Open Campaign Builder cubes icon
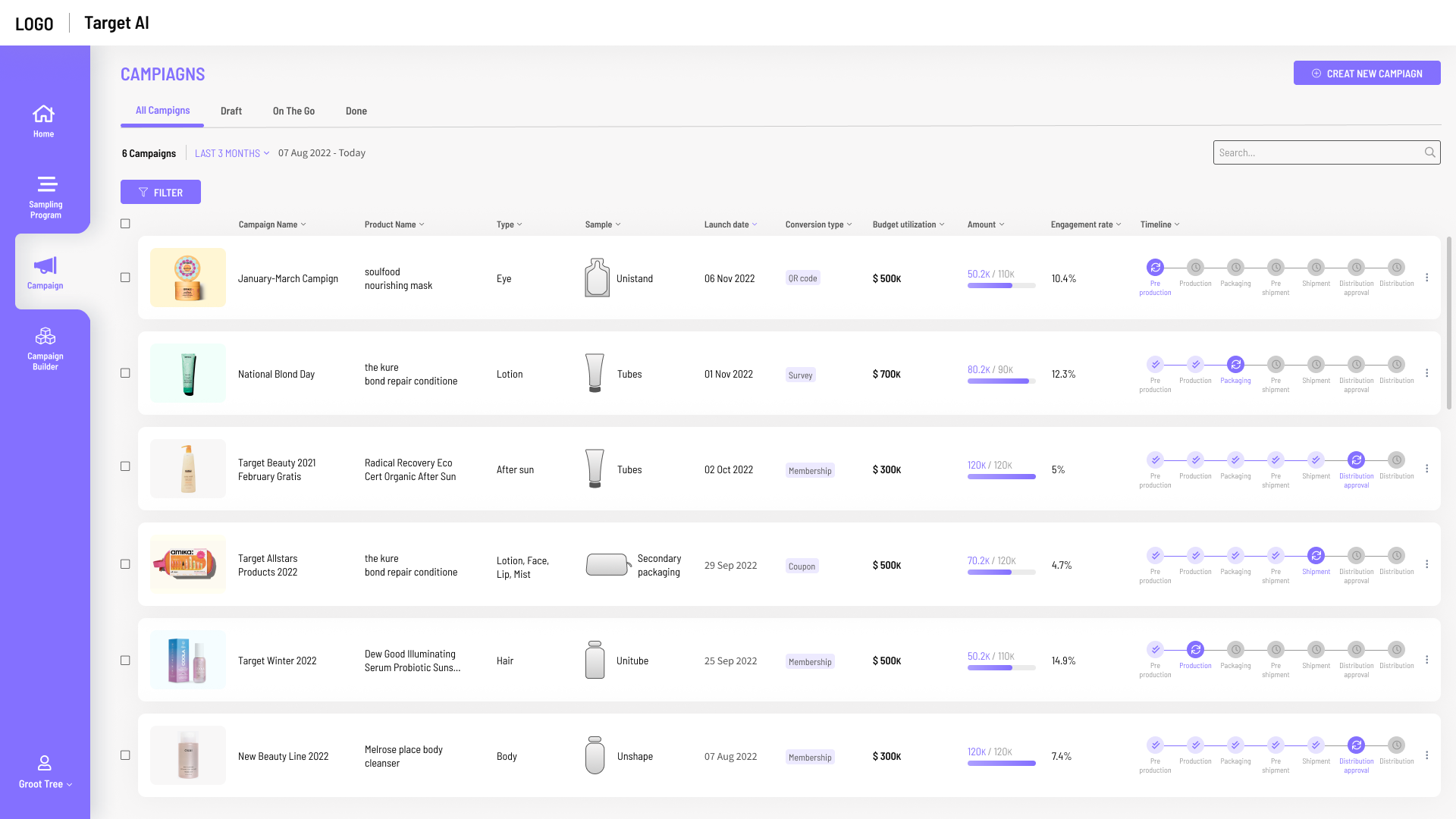Image resolution: width=1456 pixels, height=819 pixels. (45, 336)
